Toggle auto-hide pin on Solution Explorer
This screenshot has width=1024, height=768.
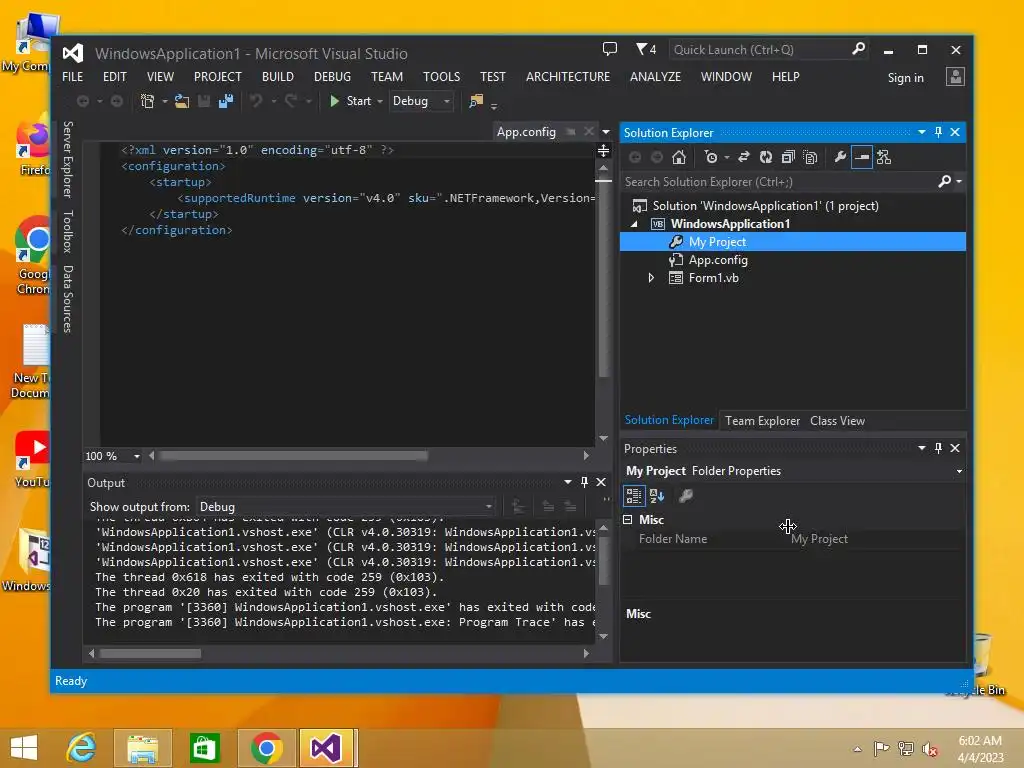point(938,133)
